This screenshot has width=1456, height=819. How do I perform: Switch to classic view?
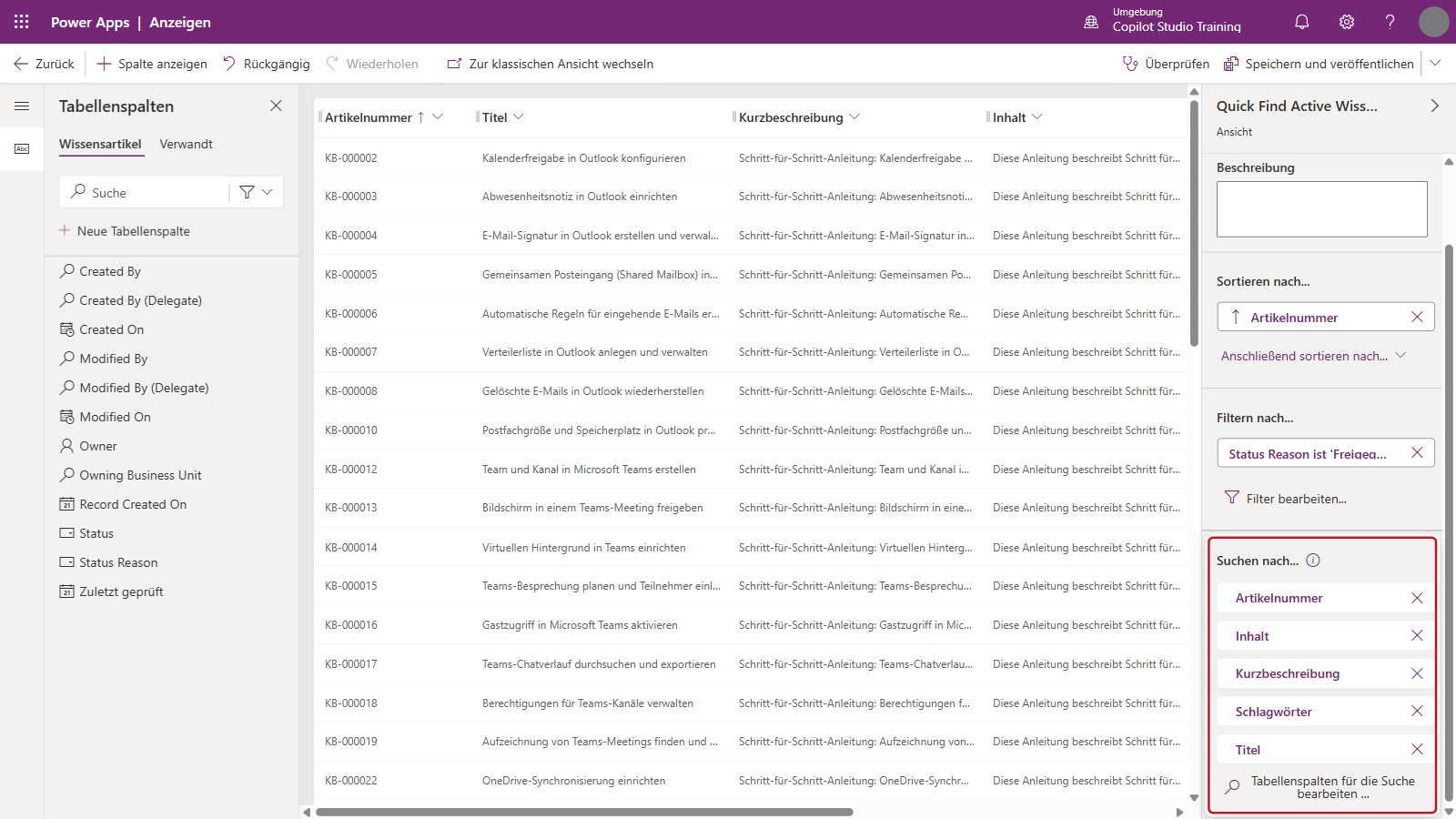click(x=551, y=64)
